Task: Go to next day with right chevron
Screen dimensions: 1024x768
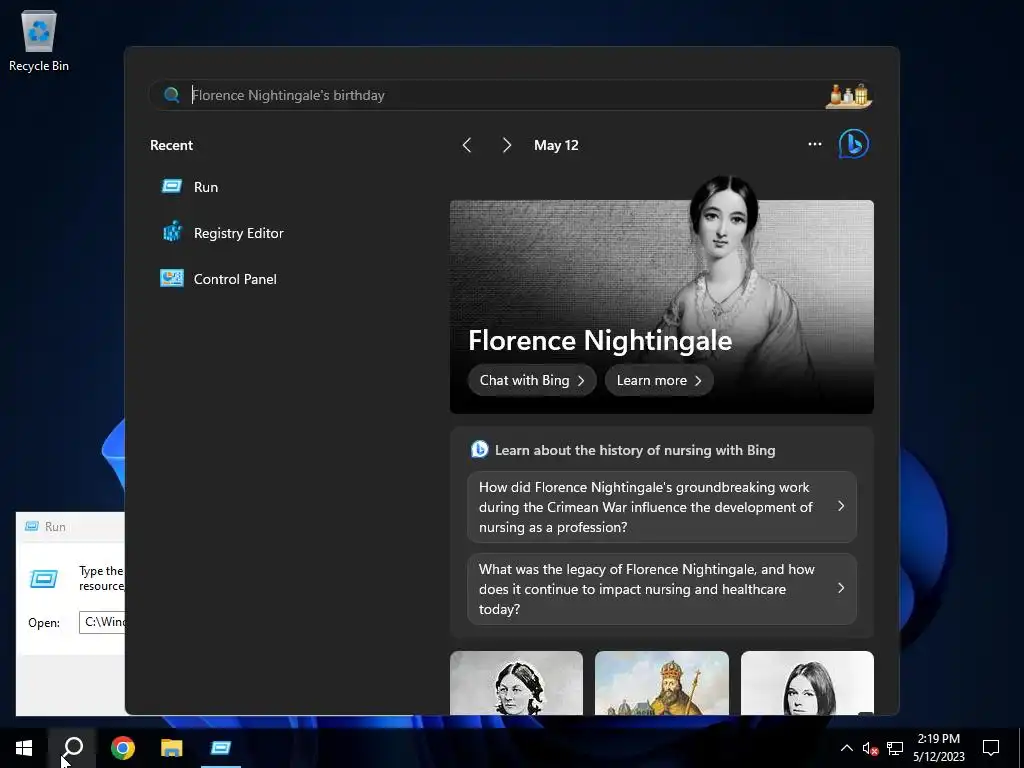Action: click(x=507, y=145)
